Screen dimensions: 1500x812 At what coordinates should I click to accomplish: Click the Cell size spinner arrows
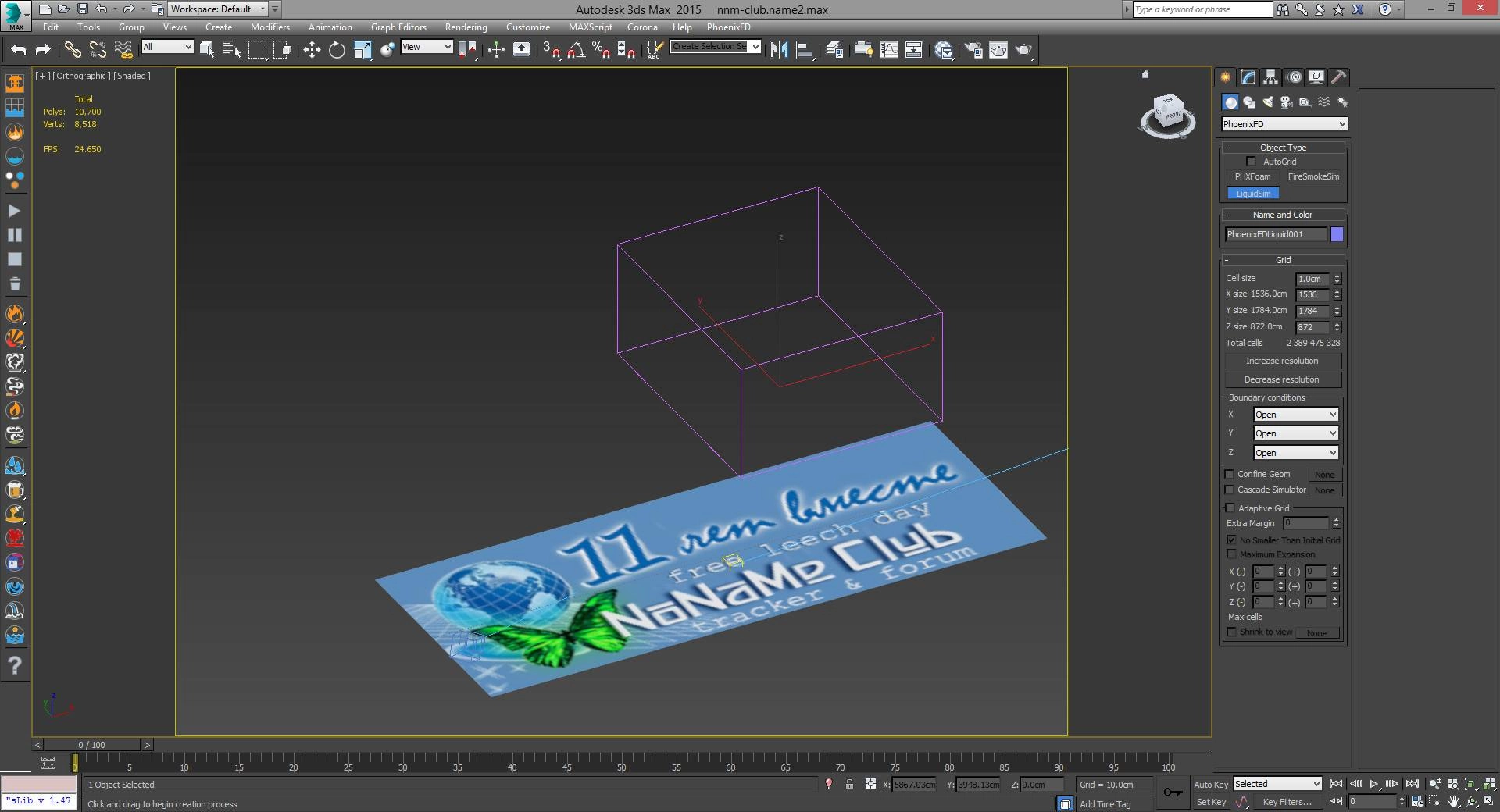[x=1337, y=279]
